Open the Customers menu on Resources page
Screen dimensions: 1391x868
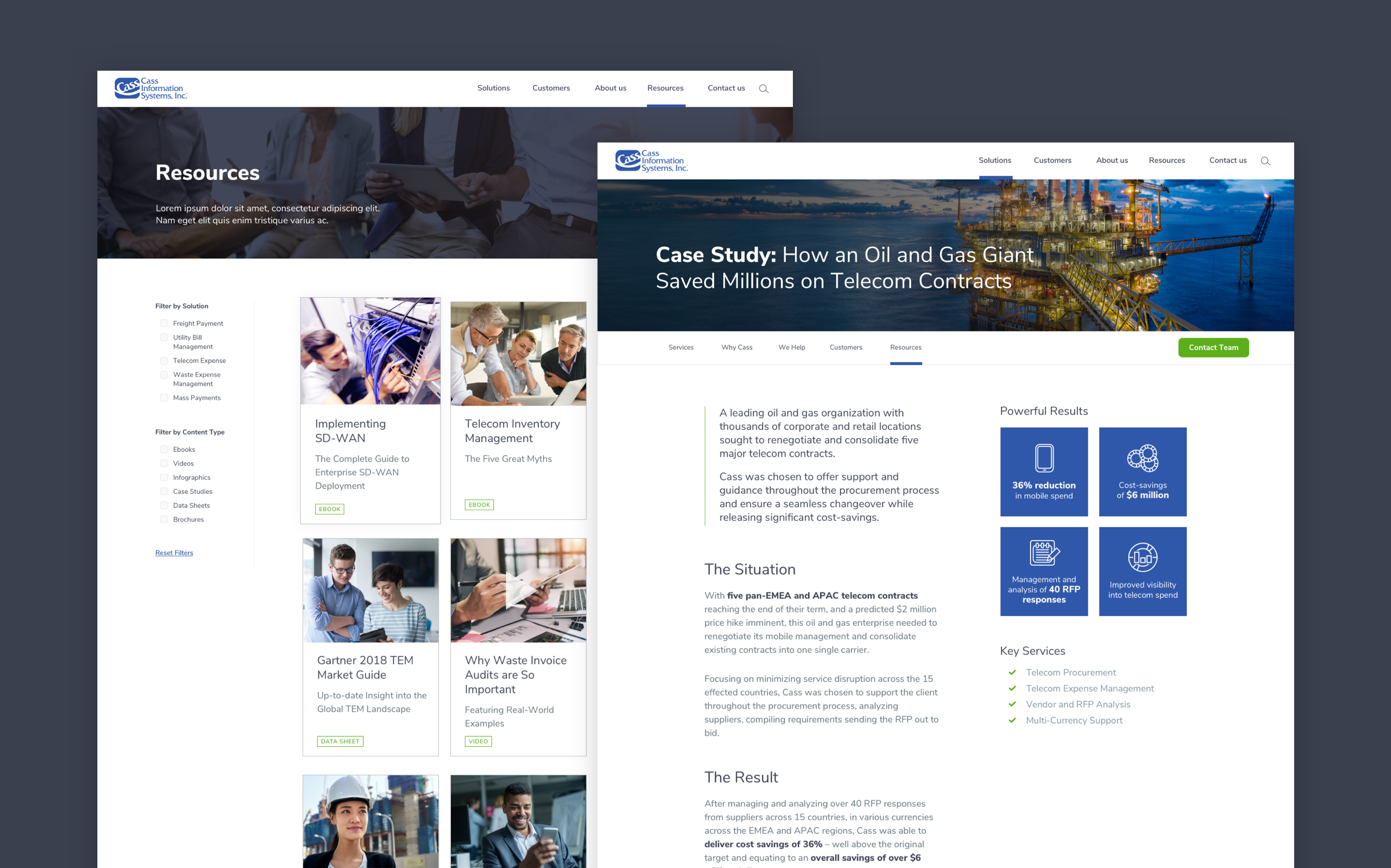[551, 88]
